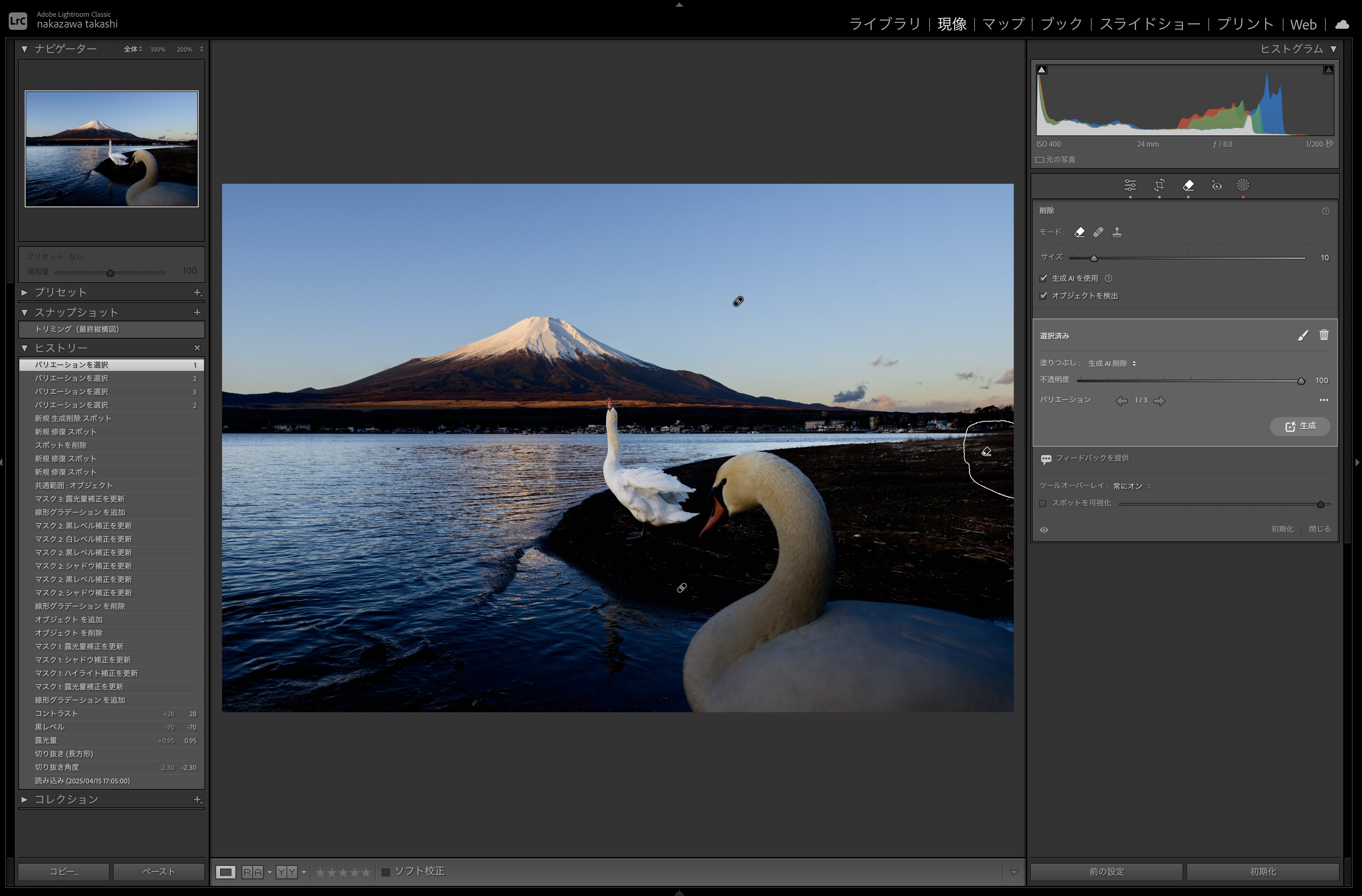Click the brush icon in the 選択済み panel
The width and height of the screenshot is (1362, 896).
(1303, 335)
